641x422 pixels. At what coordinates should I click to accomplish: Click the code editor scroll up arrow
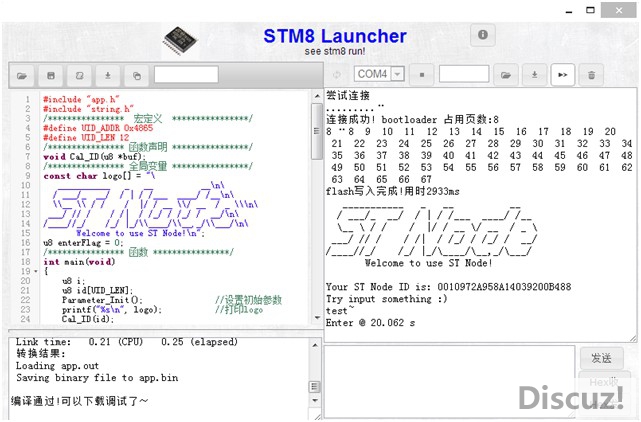(x=317, y=96)
